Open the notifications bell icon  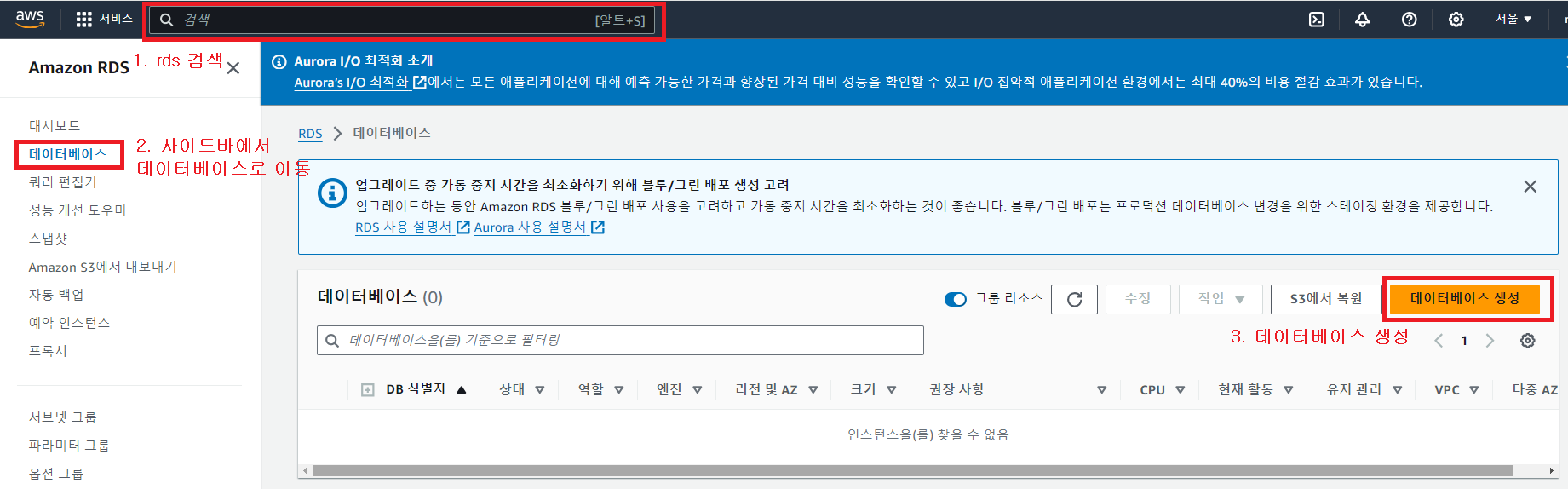pos(1363,20)
